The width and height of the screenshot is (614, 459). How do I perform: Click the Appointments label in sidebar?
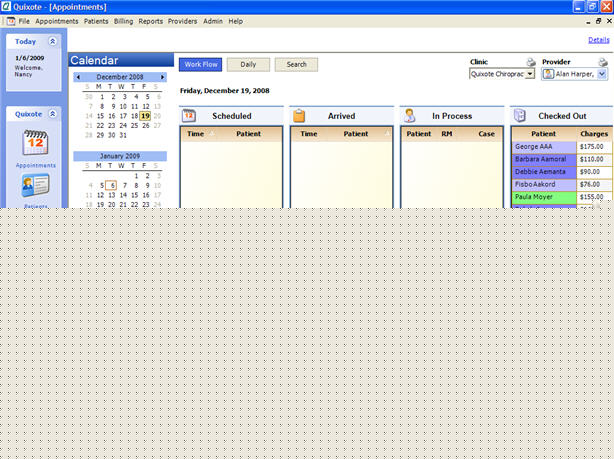36,165
